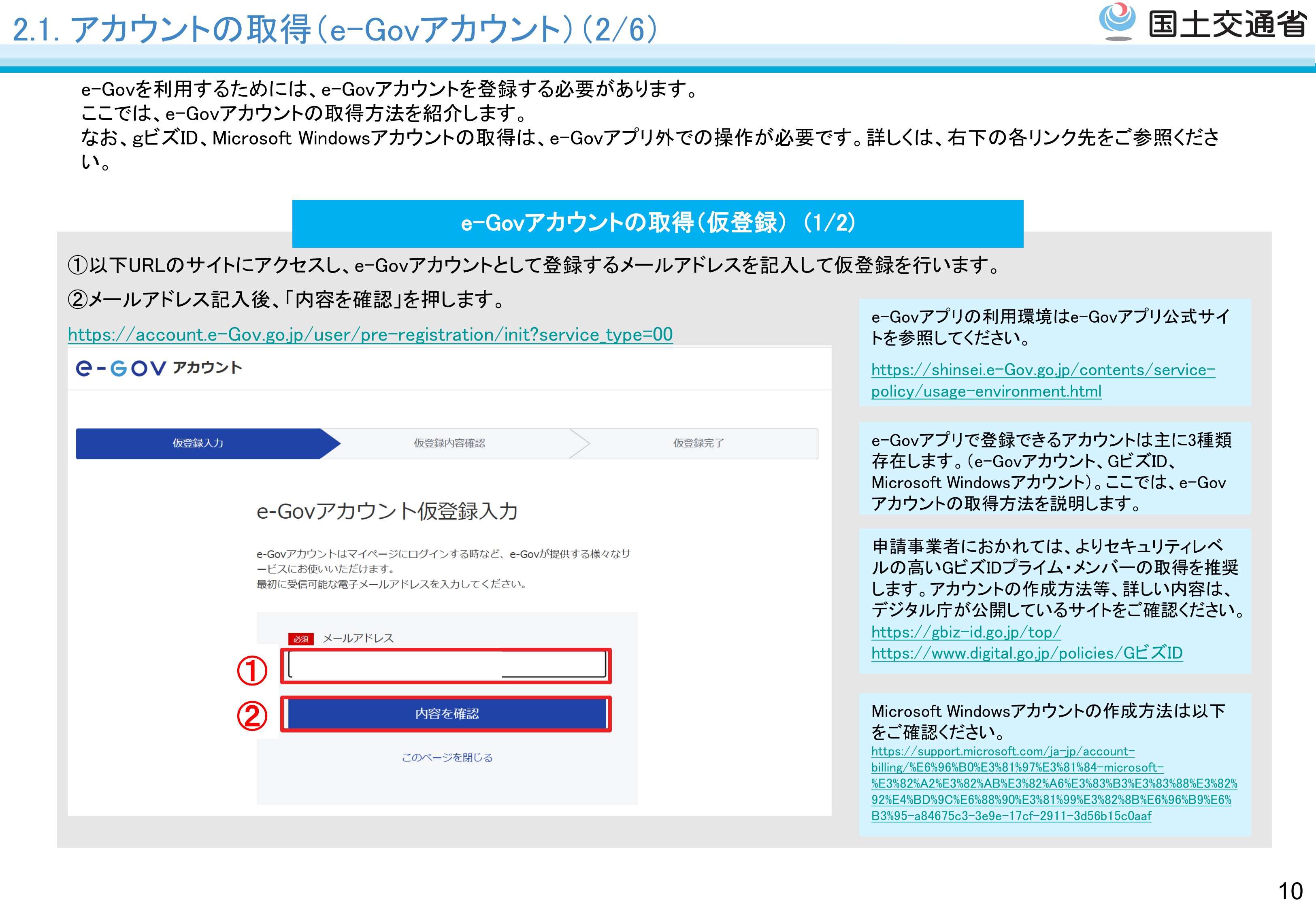The height and width of the screenshot is (911, 1316).
Task: Select the 仮登録入力 step tab
Action: click(x=198, y=443)
